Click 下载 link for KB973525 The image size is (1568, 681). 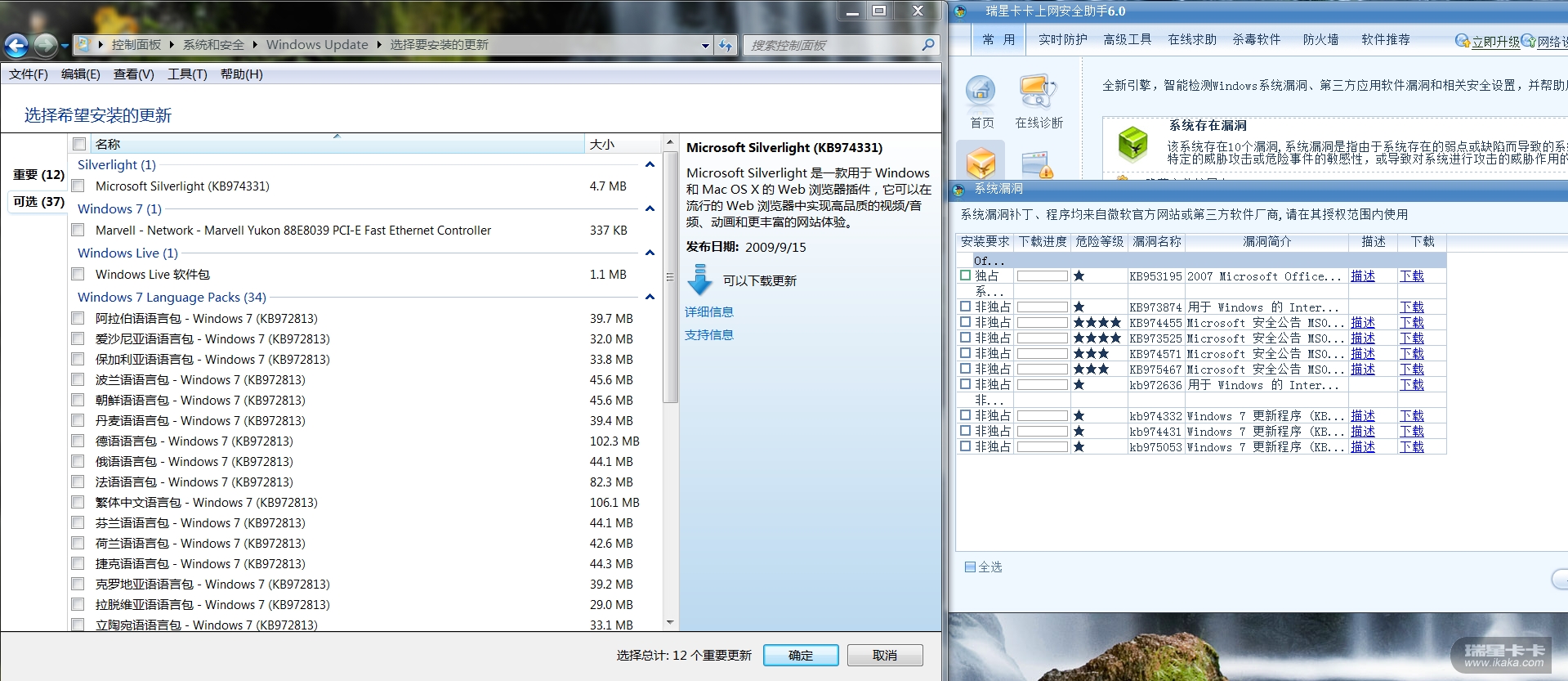pyautogui.click(x=1412, y=338)
